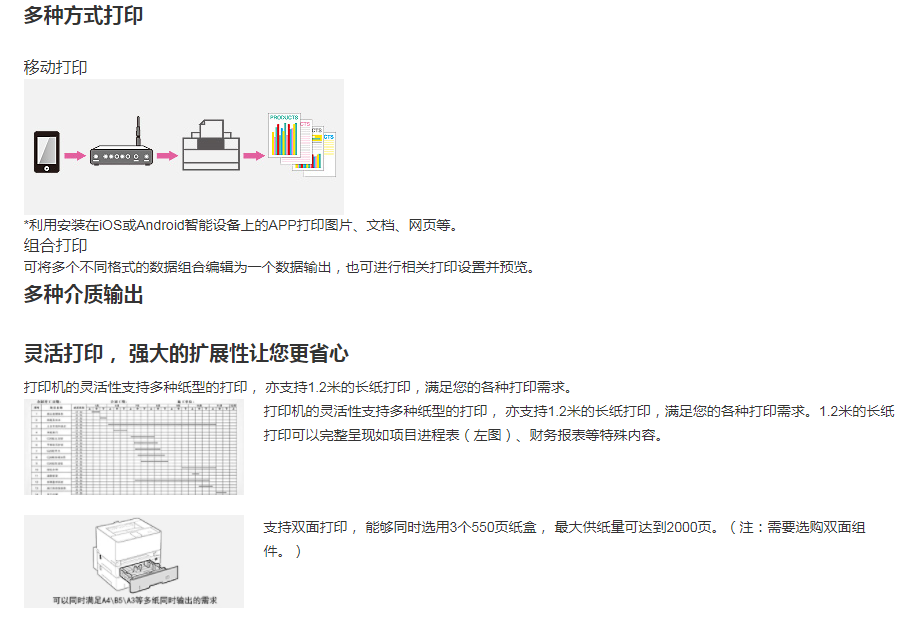This screenshot has width=911, height=625.
Task: Select the 组合打印 subheading
Action: (x=56, y=245)
